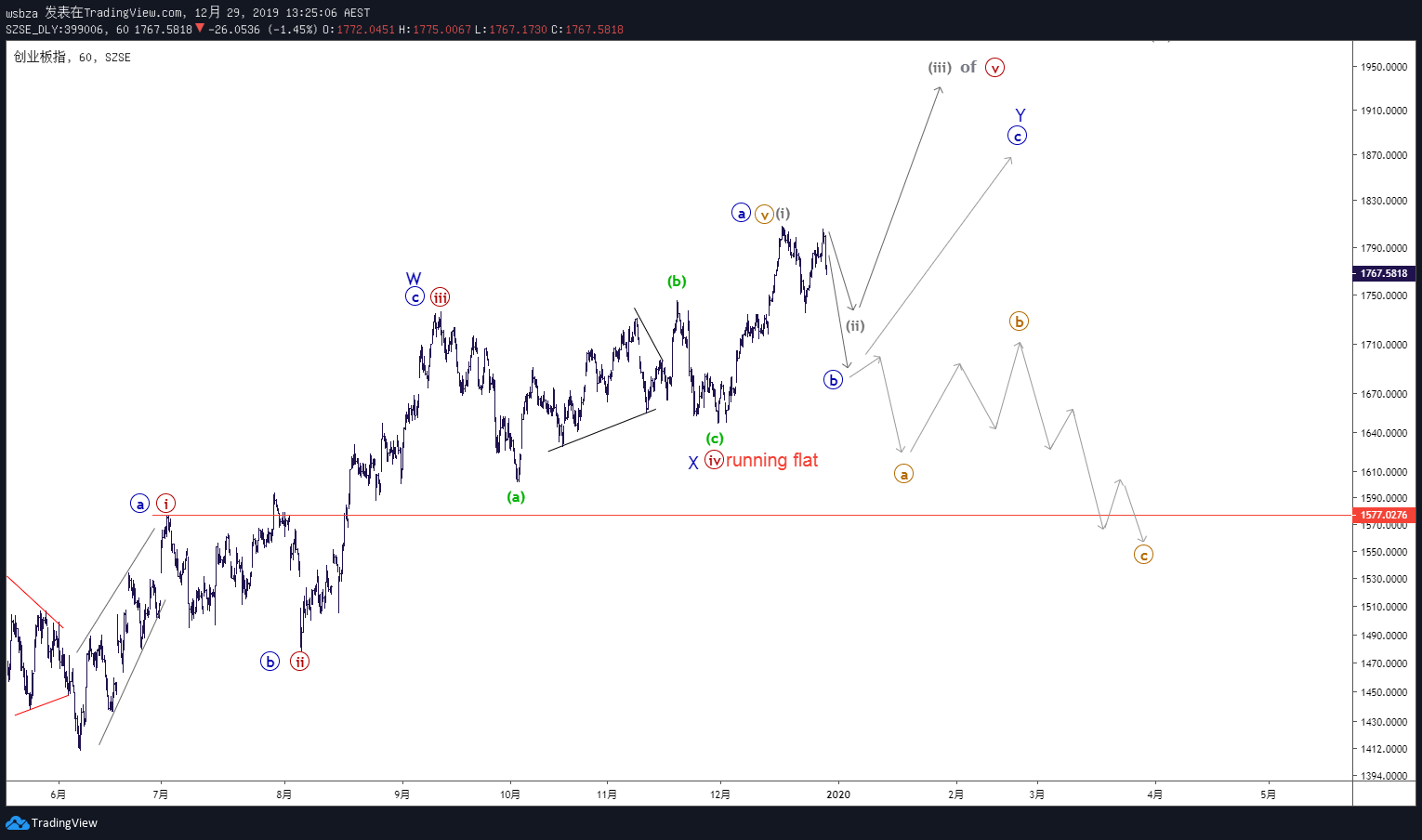Screen dimensions: 1422x840
Task: Select the blue Y wave label
Action: 1020,114
